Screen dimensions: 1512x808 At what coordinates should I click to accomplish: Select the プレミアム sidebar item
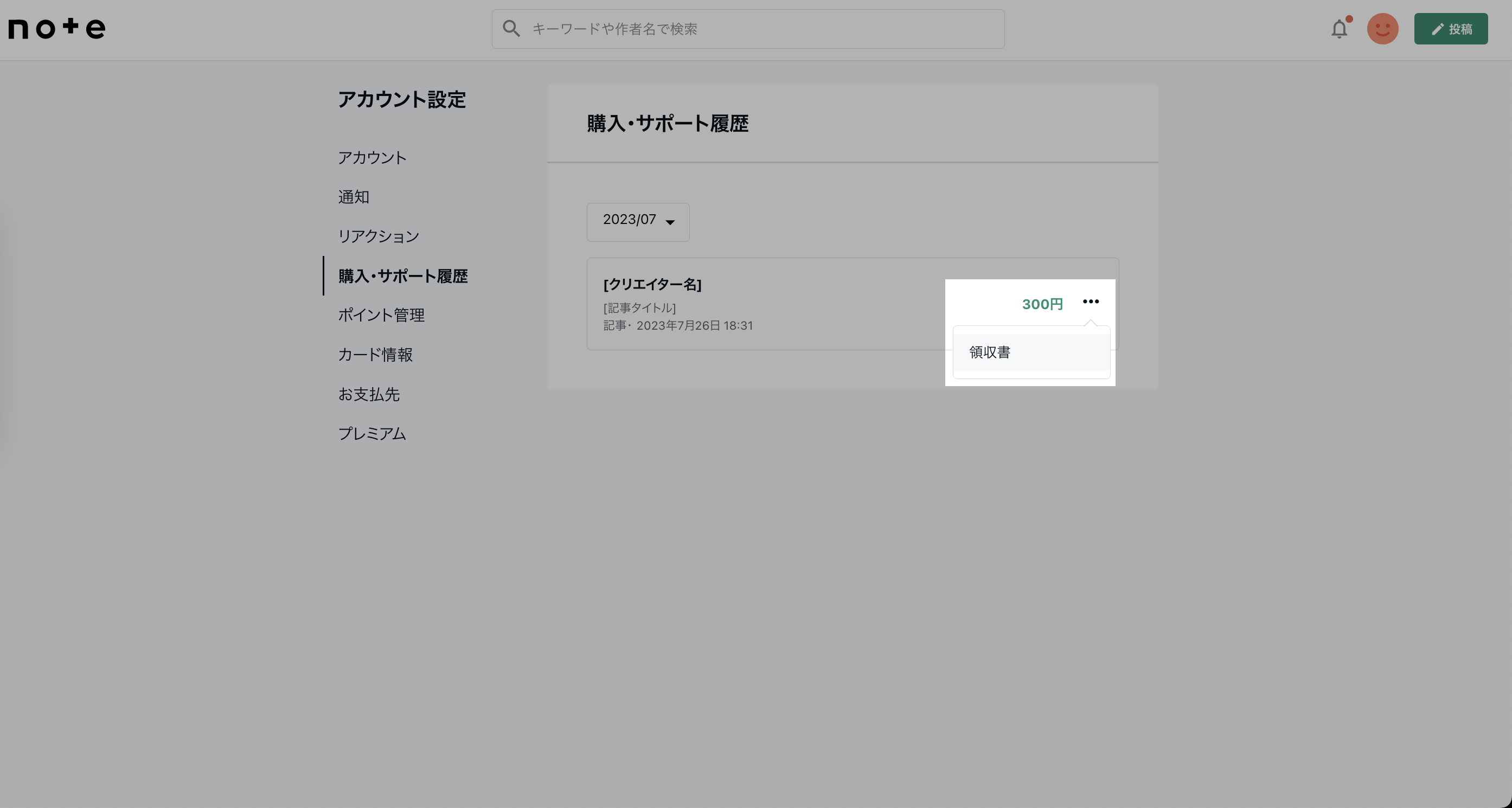(x=372, y=434)
